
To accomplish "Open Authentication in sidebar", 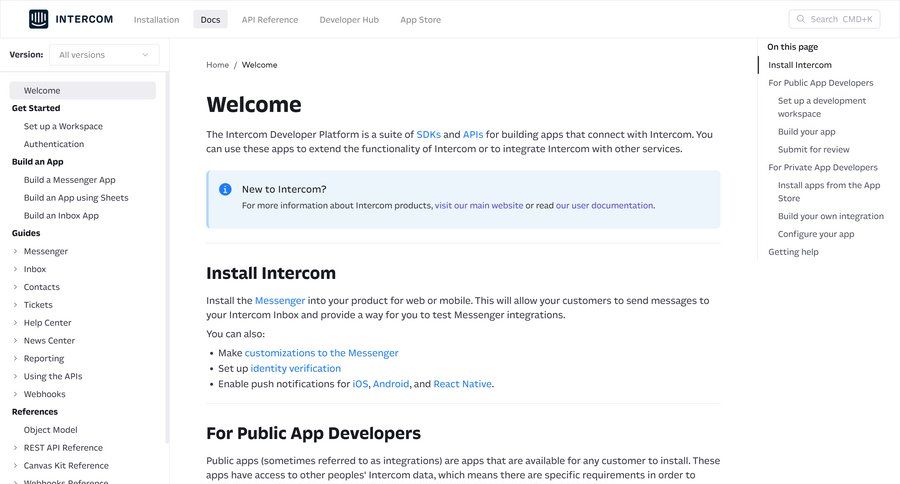I will 54,144.
